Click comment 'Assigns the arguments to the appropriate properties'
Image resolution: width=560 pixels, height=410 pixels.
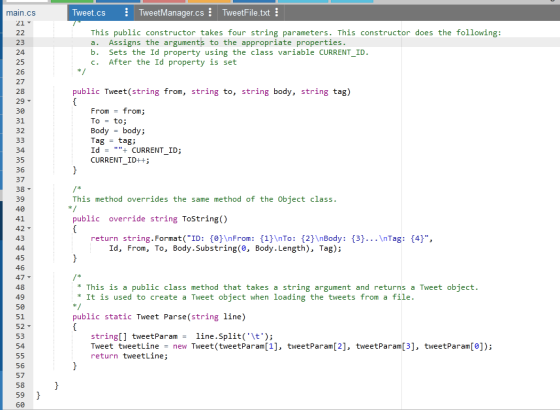click(x=227, y=42)
